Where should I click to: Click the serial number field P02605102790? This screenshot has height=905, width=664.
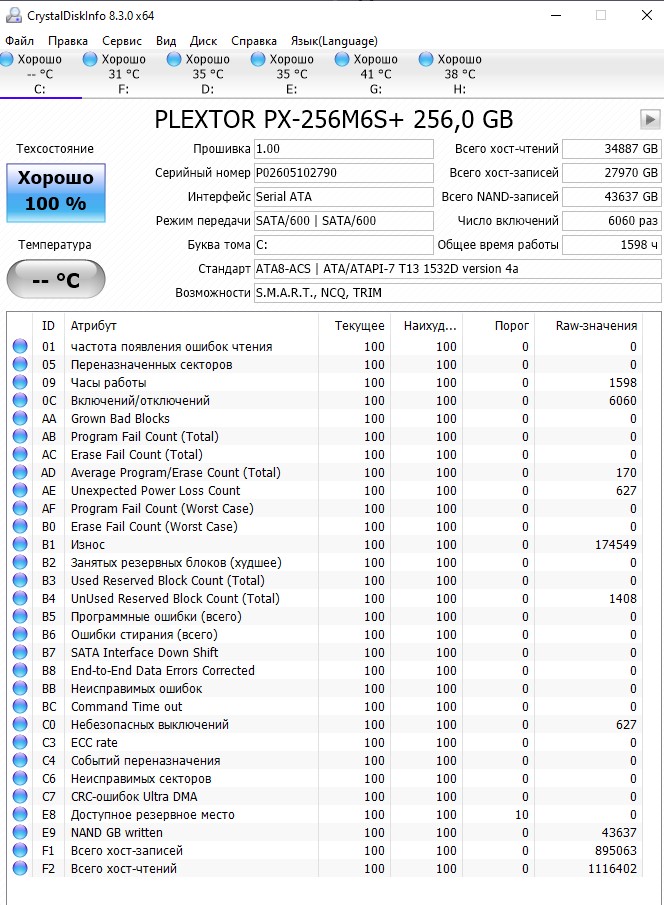pos(344,173)
